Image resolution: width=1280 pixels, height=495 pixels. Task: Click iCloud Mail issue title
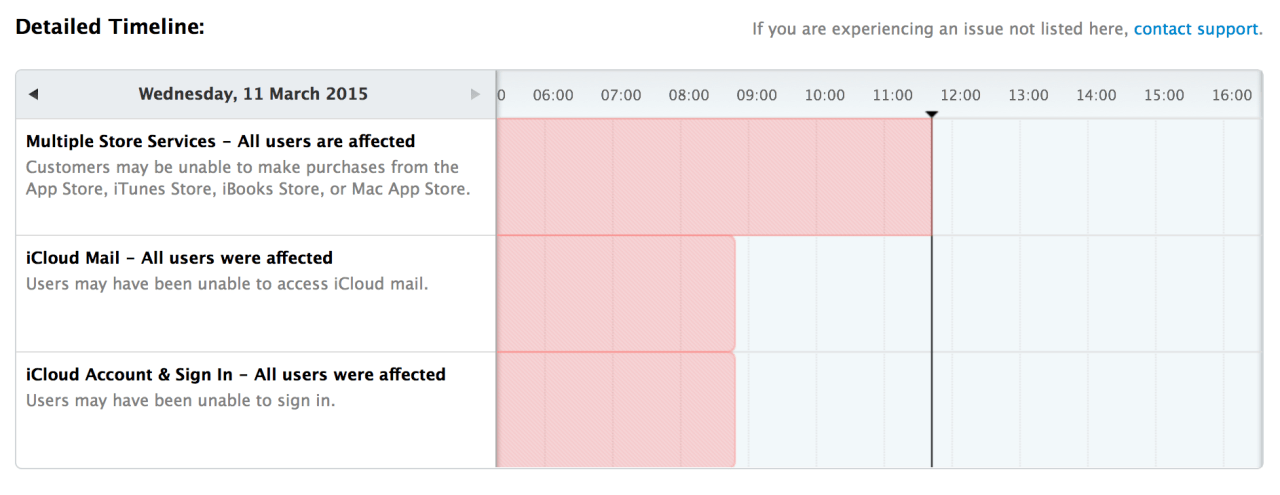point(179,258)
